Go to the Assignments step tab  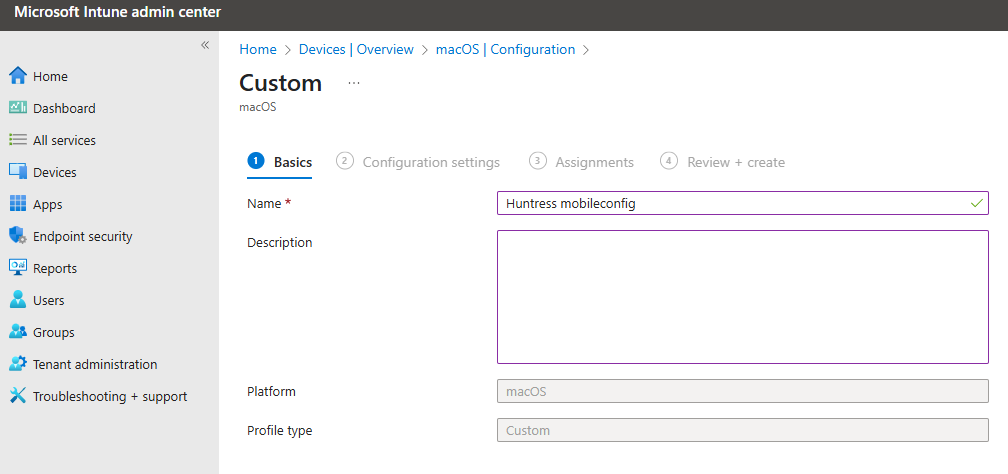click(581, 162)
